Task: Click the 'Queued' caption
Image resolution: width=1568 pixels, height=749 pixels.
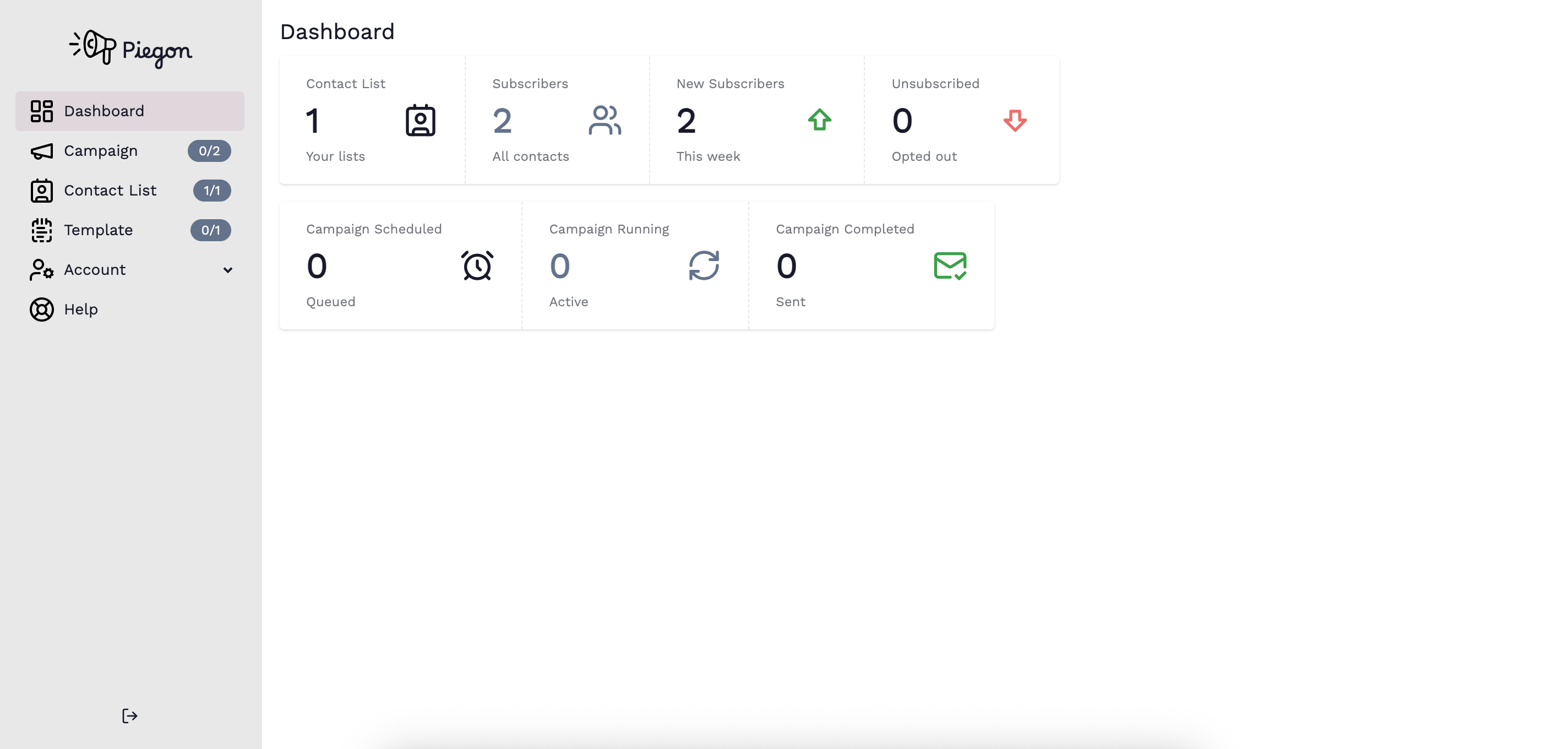Action: click(330, 302)
